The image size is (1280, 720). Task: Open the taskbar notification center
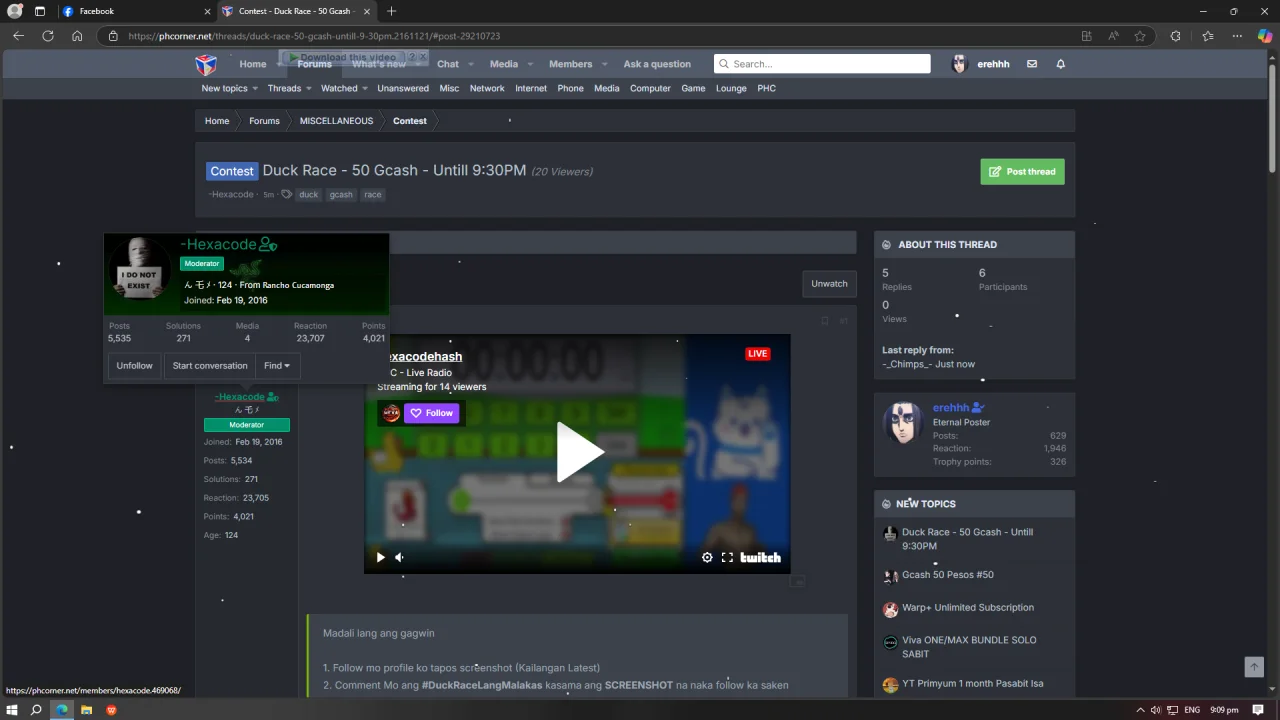[x=1258, y=710]
